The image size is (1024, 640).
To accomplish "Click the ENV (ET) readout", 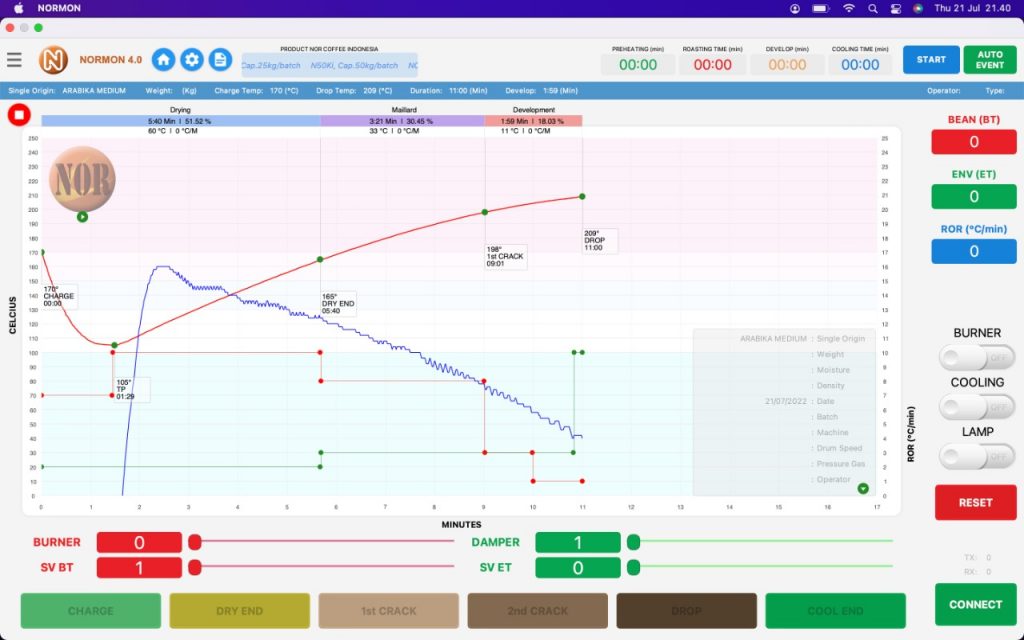I will pos(974,197).
